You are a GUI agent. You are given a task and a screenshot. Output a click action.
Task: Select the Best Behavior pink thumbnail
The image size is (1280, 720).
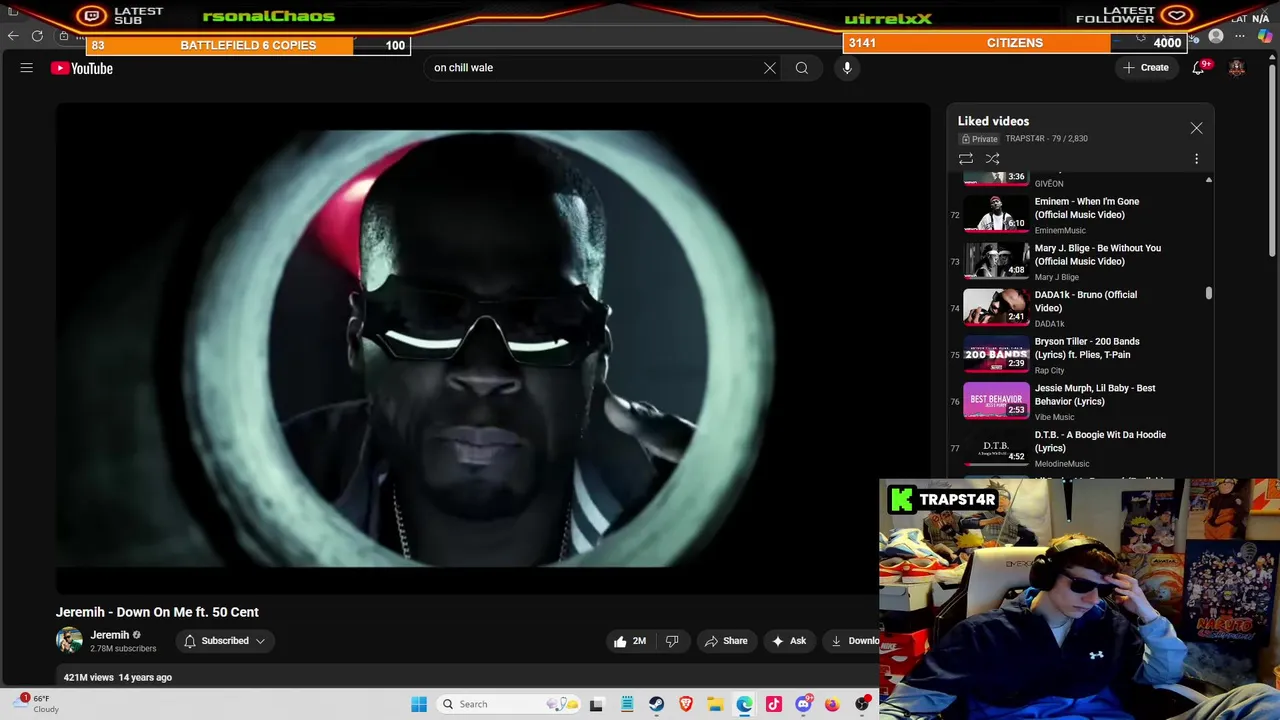pos(996,401)
